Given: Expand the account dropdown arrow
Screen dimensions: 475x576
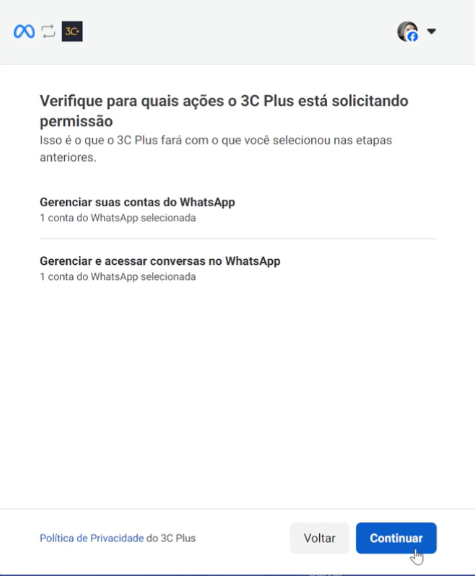Looking at the screenshot, I should point(432,31).
